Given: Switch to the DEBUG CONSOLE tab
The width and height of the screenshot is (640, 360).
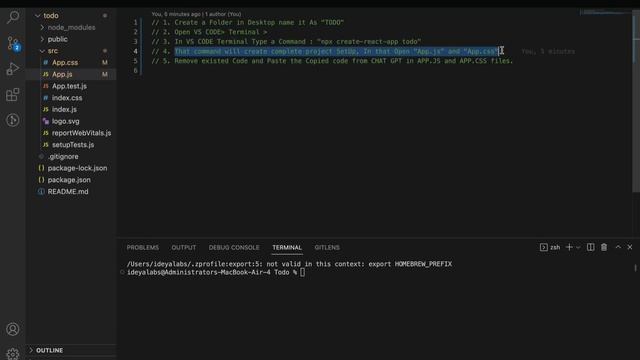Looking at the screenshot, I should point(234,247).
